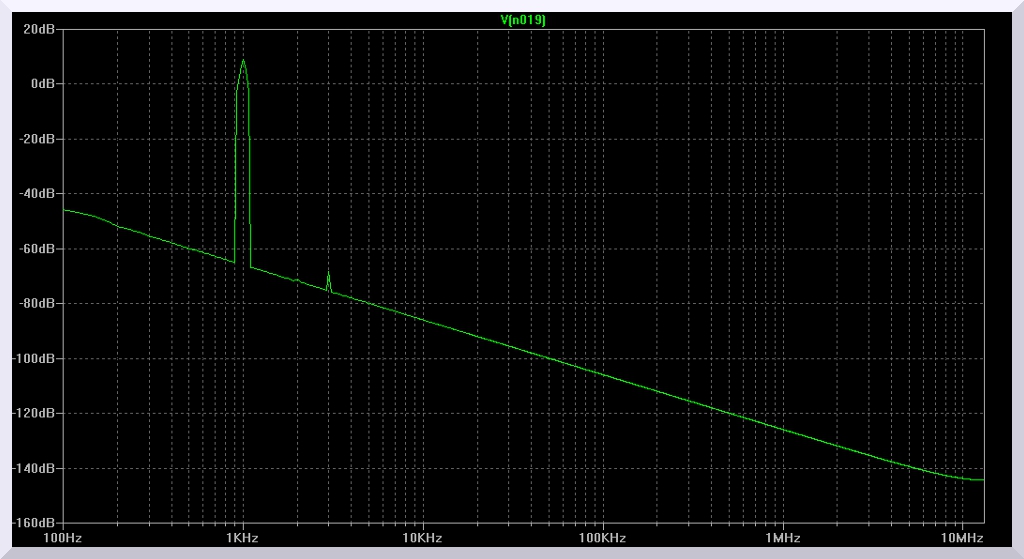This screenshot has width=1024, height=559.
Task: Click the V(n019) trace label
Action: click(x=522, y=20)
